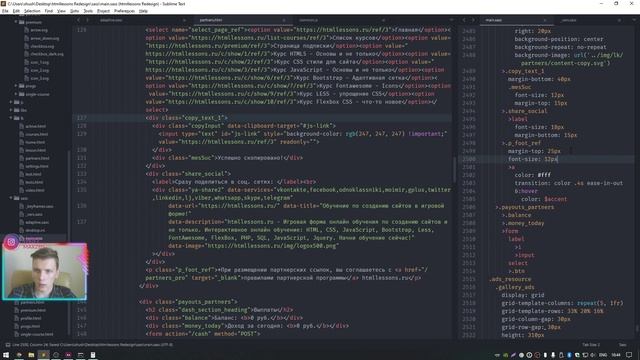Open profile.html from the sidebar
The width and height of the screenshot is (640, 360).
pos(31,318)
